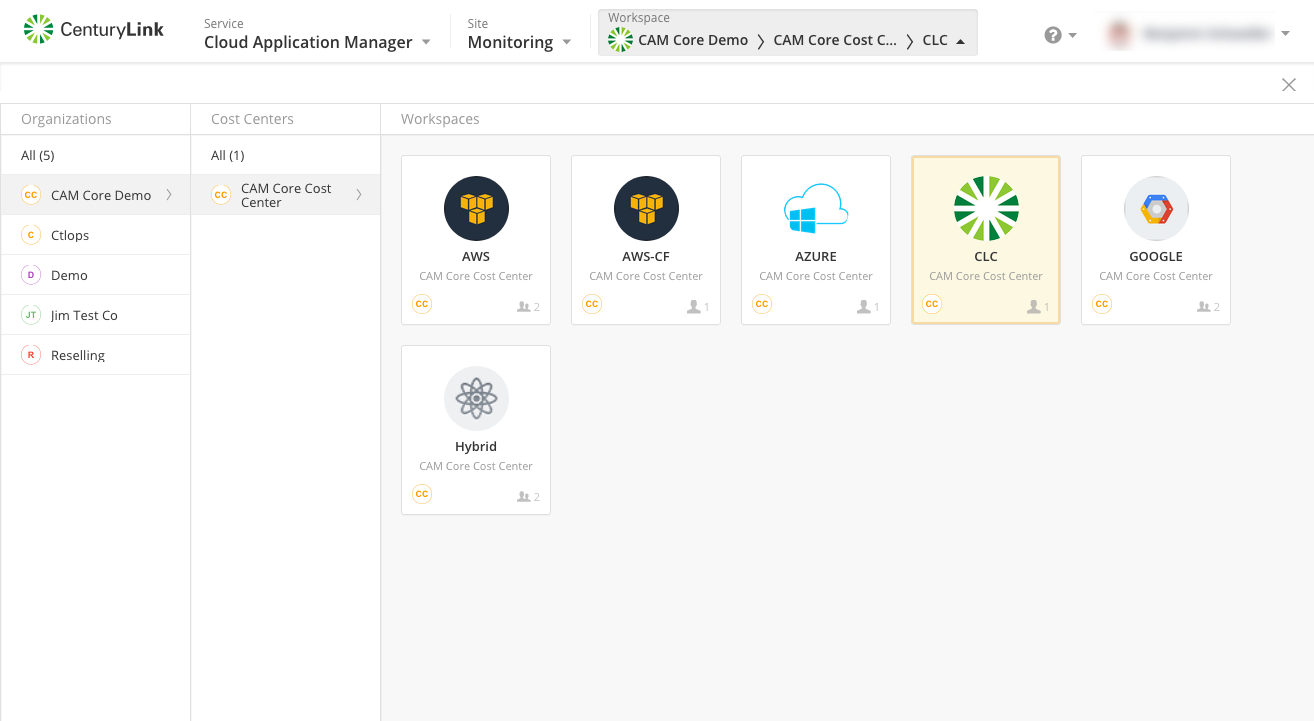Click Cost Centers column header
Viewport: 1314px width, 721px height.
252,119
